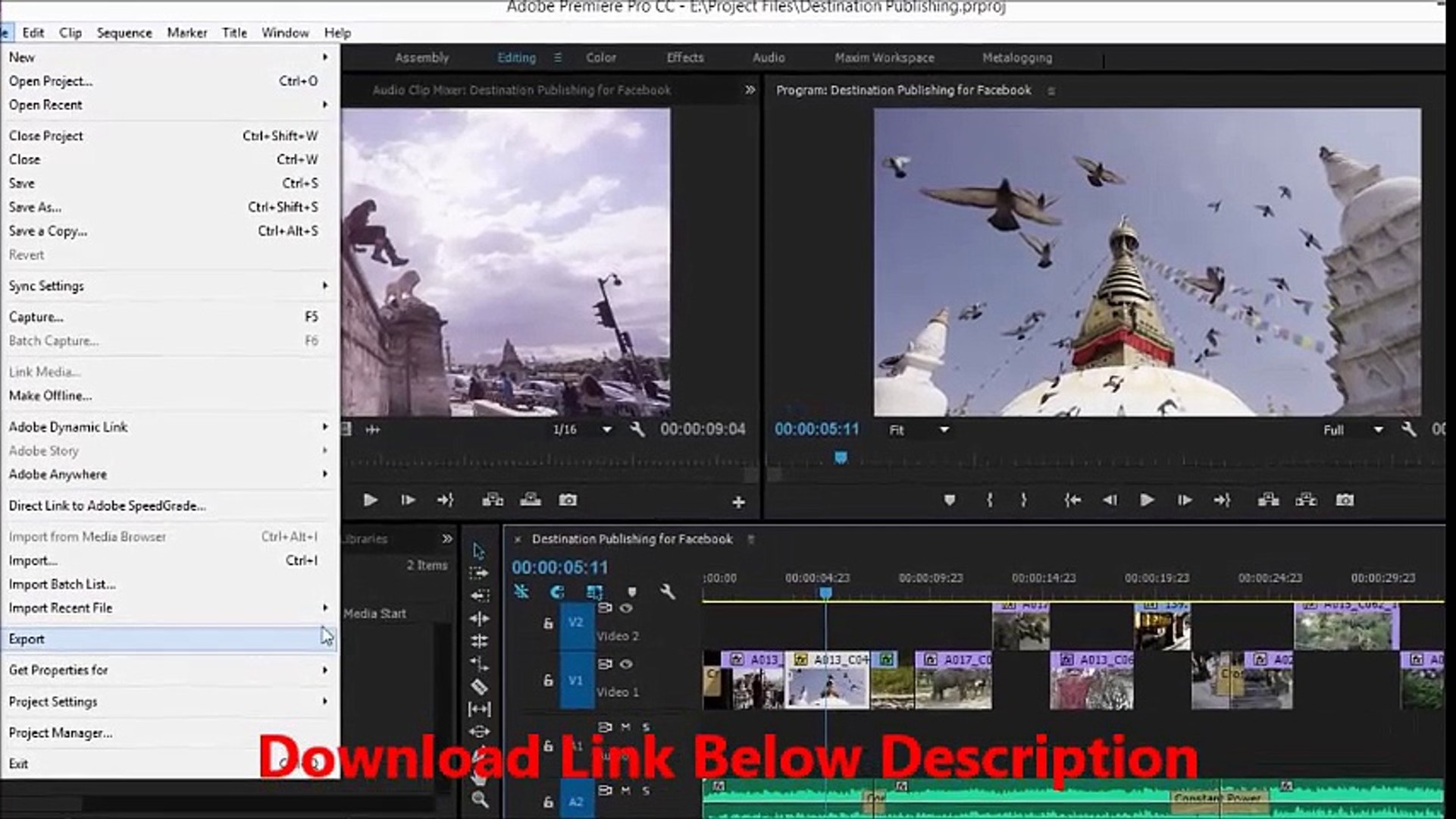Screen dimensions: 1456x819
Task: Open the Full playback resolution dropdown
Action: pyautogui.click(x=1353, y=430)
